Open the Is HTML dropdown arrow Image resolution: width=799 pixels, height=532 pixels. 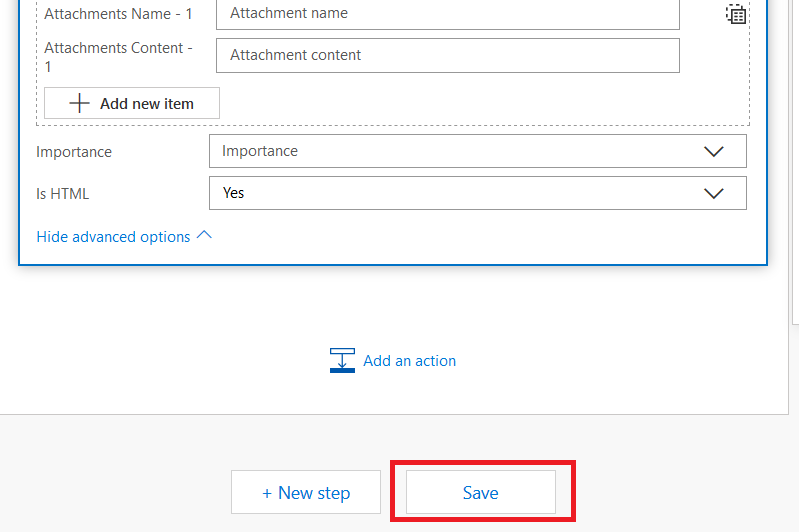(x=714, y=193)
